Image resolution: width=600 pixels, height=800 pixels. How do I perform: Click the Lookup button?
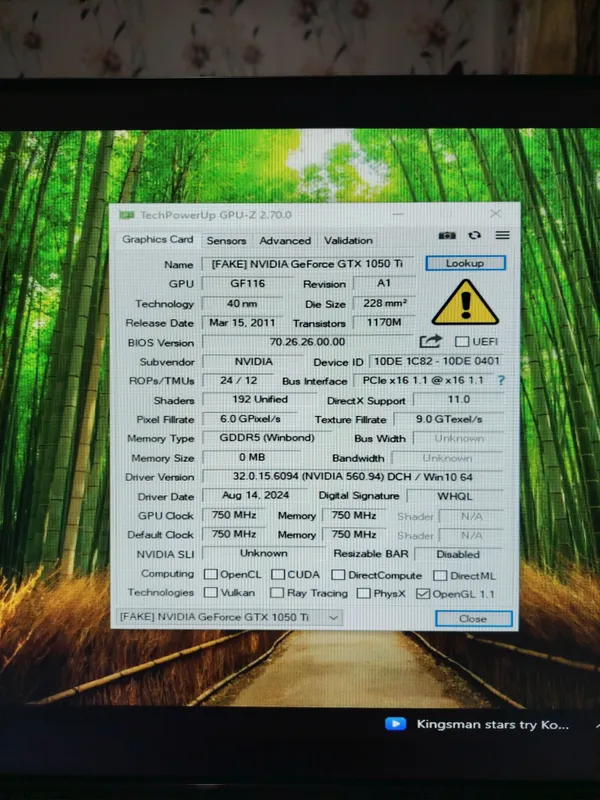[465, 263]
